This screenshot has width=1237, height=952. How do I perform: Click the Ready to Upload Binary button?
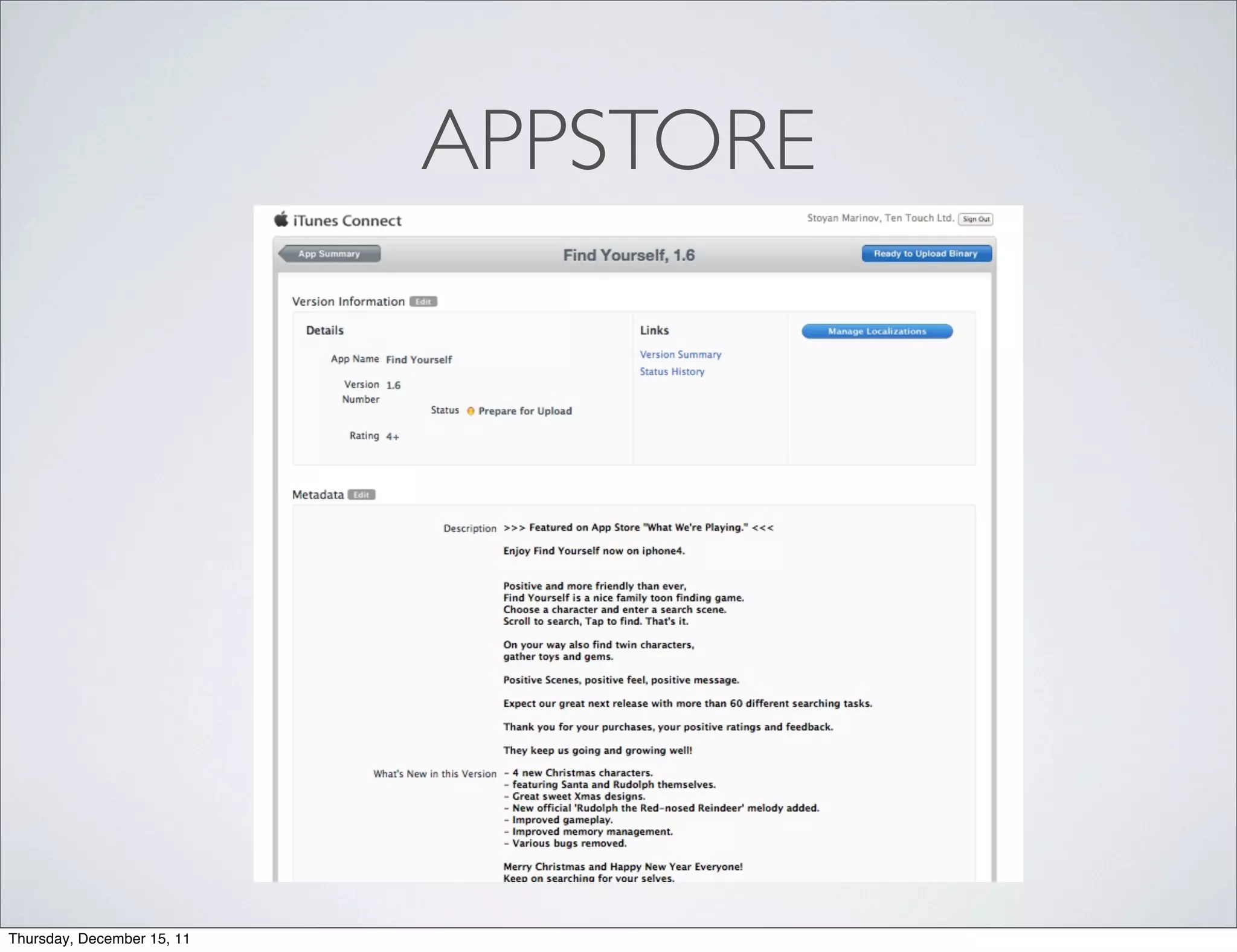pos(927,254)
